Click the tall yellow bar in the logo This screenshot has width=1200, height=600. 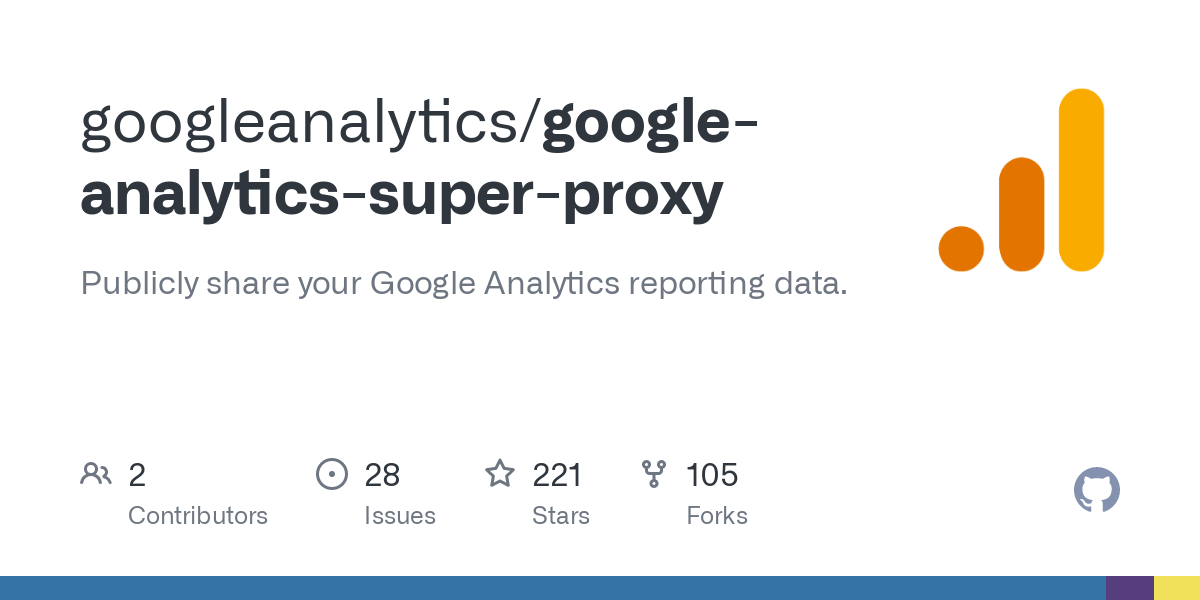tap(1081, 180)
